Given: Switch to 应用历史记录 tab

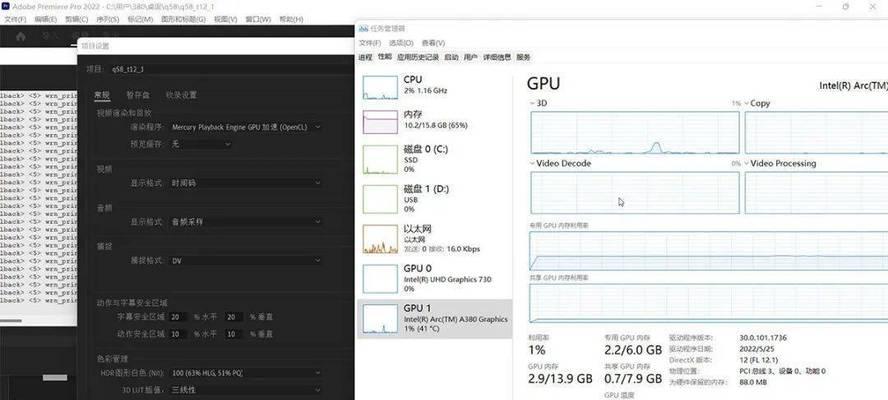Looking at the screenshot, I should (x=418, y=57).
